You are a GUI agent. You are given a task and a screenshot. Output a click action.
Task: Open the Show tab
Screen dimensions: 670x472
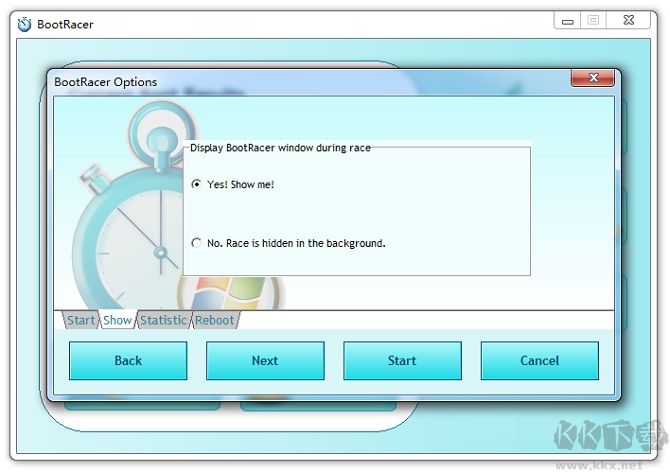pos(117,320)
